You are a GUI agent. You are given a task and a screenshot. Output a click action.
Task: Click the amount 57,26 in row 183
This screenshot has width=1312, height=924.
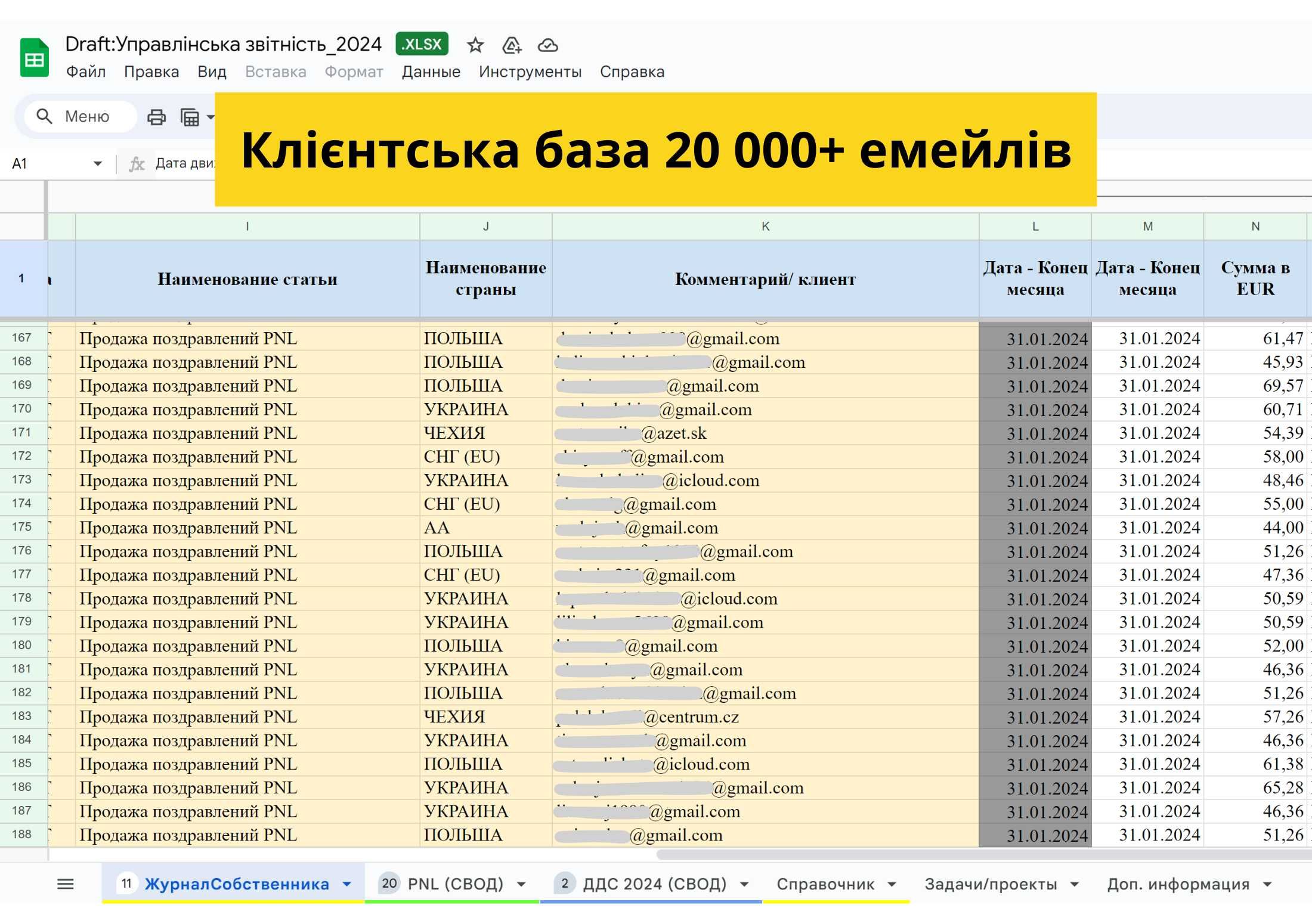click(1255, 717)
